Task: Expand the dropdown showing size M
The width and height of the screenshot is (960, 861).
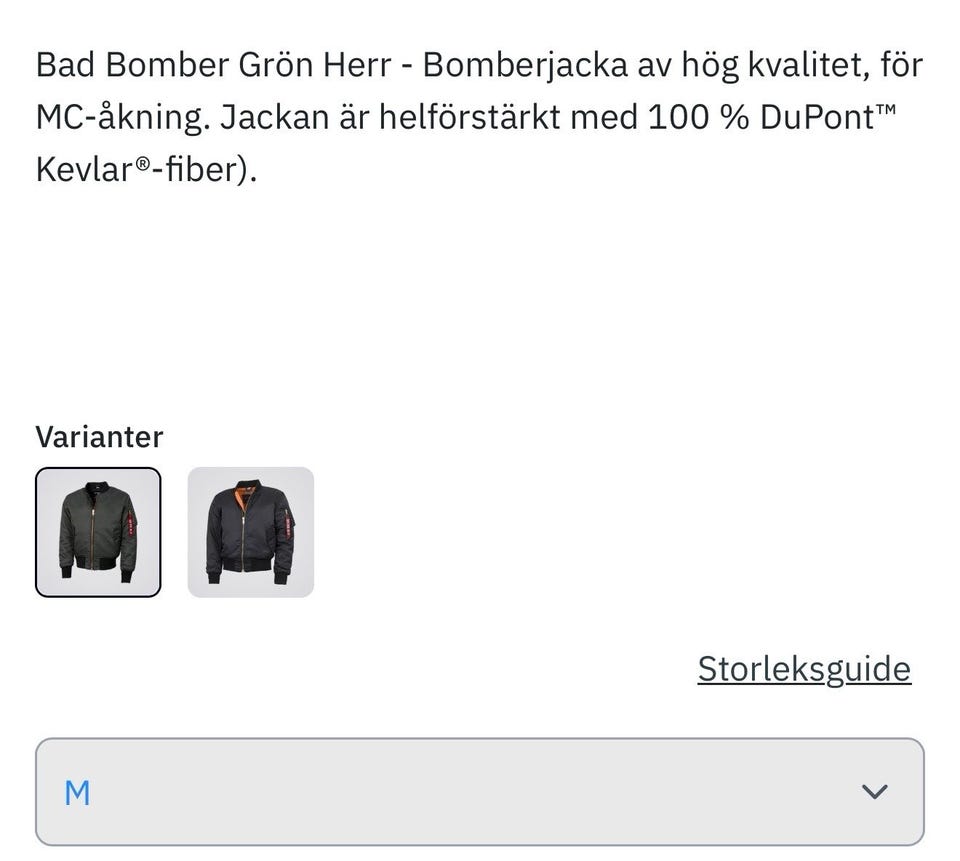Action: [480, 791]
